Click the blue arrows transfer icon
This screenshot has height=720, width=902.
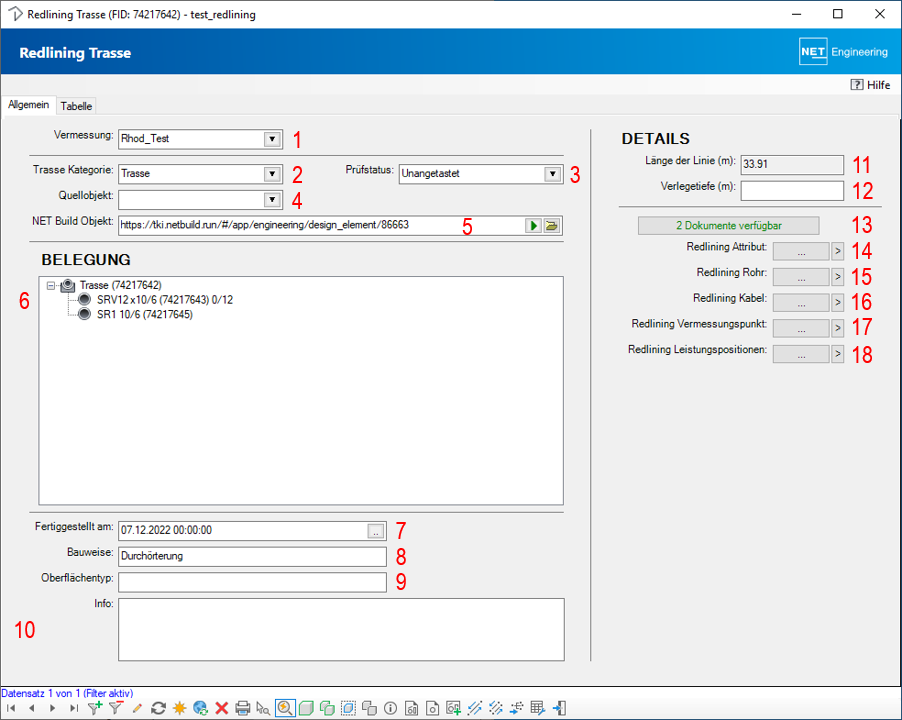point(517,708)
